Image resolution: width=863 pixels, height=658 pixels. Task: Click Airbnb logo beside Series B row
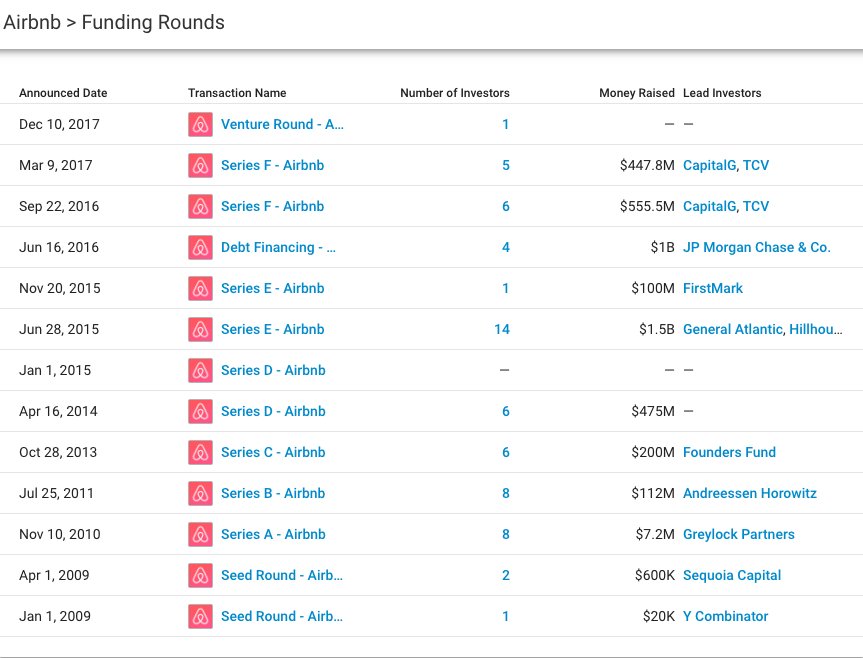(200, 494)
